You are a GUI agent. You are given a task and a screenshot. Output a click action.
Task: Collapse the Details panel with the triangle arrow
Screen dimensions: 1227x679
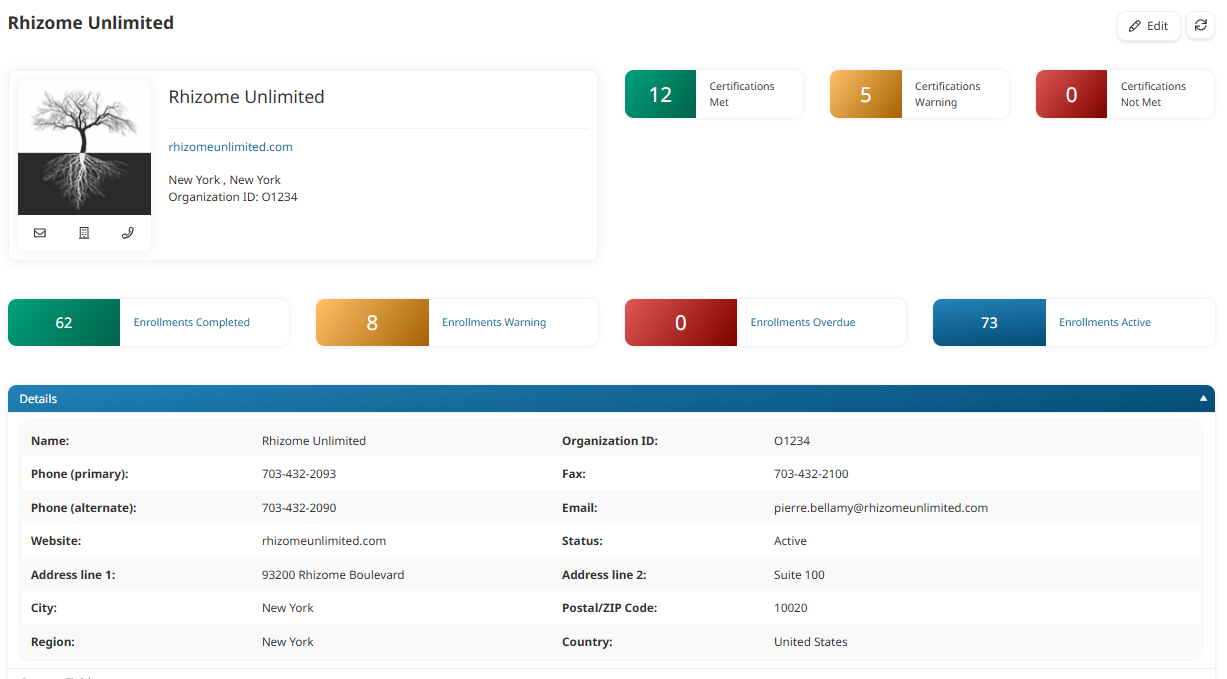point(1204,398)
